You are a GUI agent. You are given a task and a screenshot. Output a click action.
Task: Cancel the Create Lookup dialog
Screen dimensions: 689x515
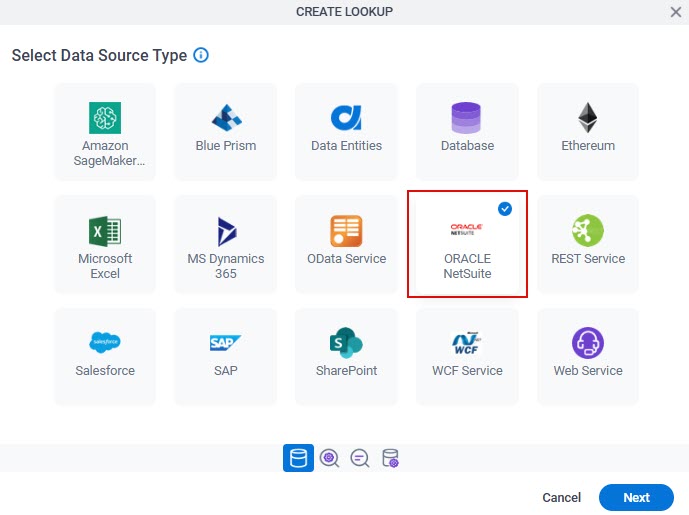click(x=562, y=497)
